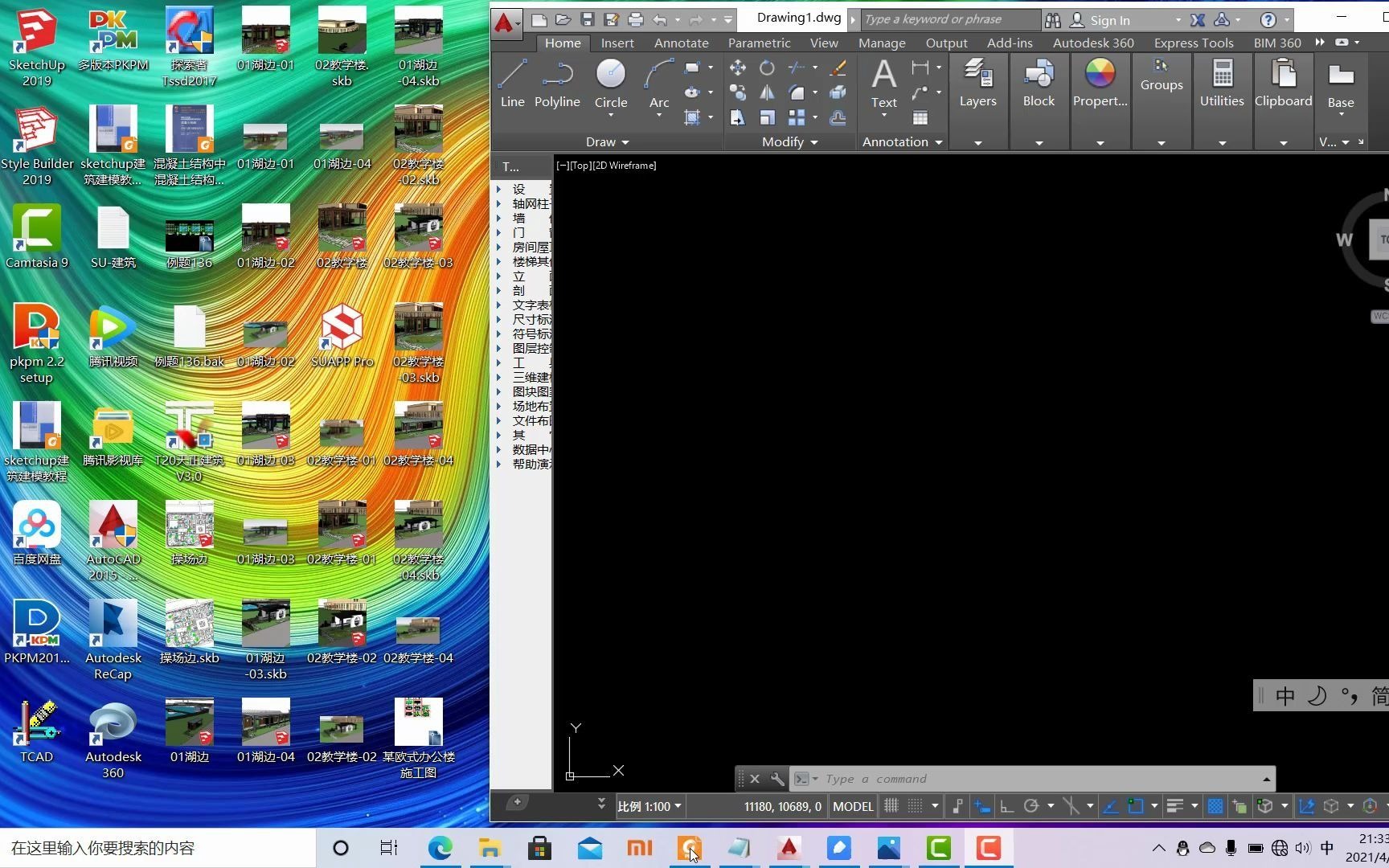Expand the 门 menu item in sidebar
Image resolution: width=1389 pixels, height=868 pixels.
point(499,233)
